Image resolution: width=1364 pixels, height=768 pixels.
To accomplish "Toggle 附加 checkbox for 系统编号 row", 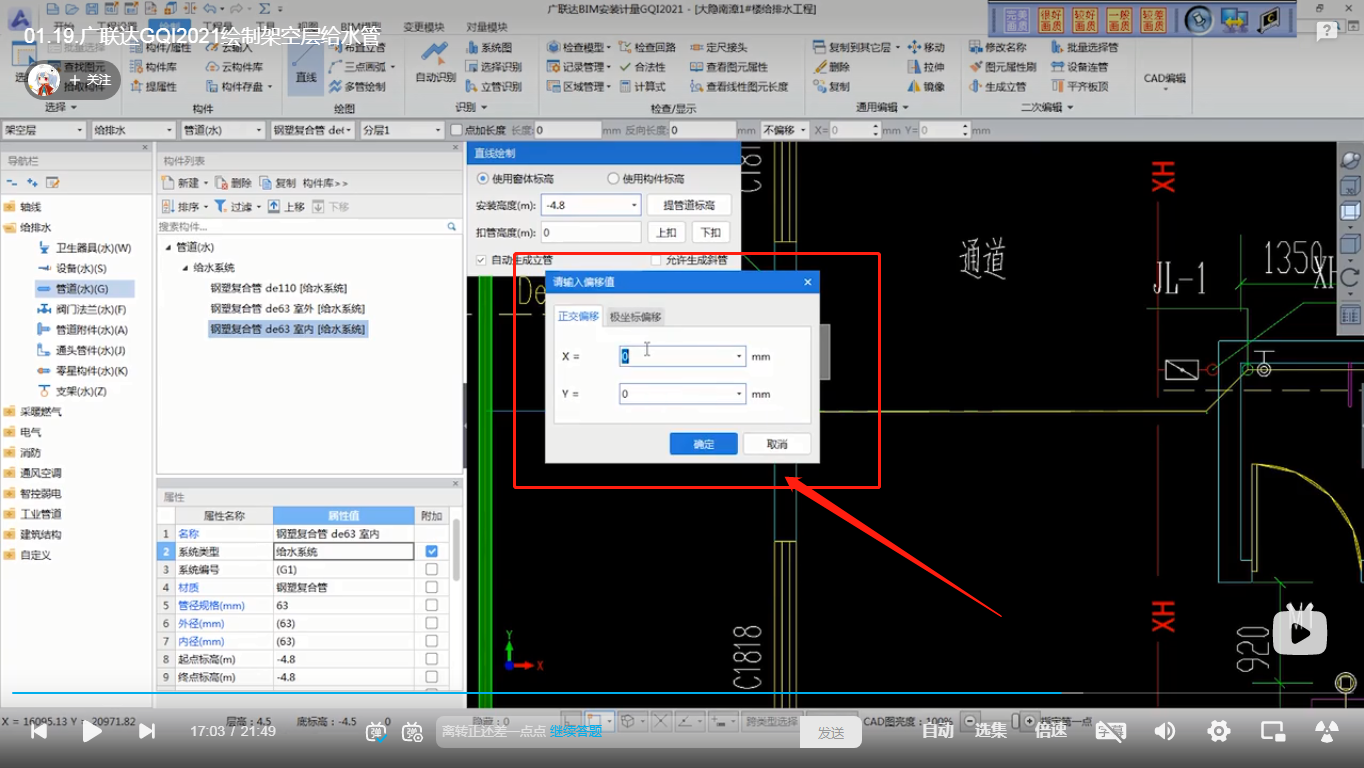I will (x=432, y=569).
